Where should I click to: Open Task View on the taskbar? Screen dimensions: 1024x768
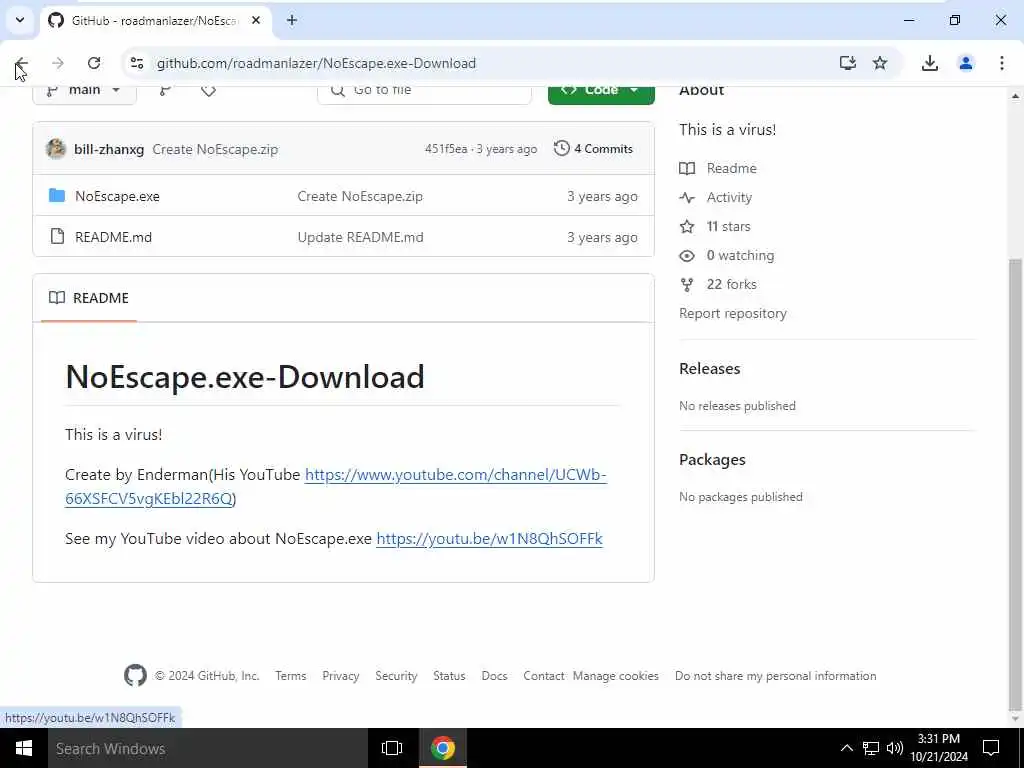(x=392, y=748)
